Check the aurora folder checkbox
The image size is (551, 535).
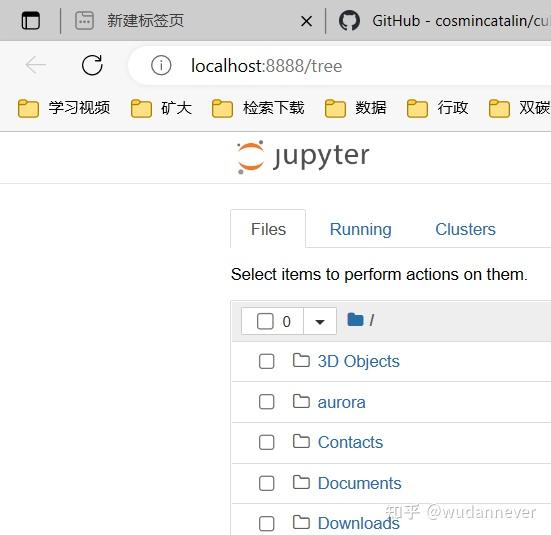click(x=266, y=401)
